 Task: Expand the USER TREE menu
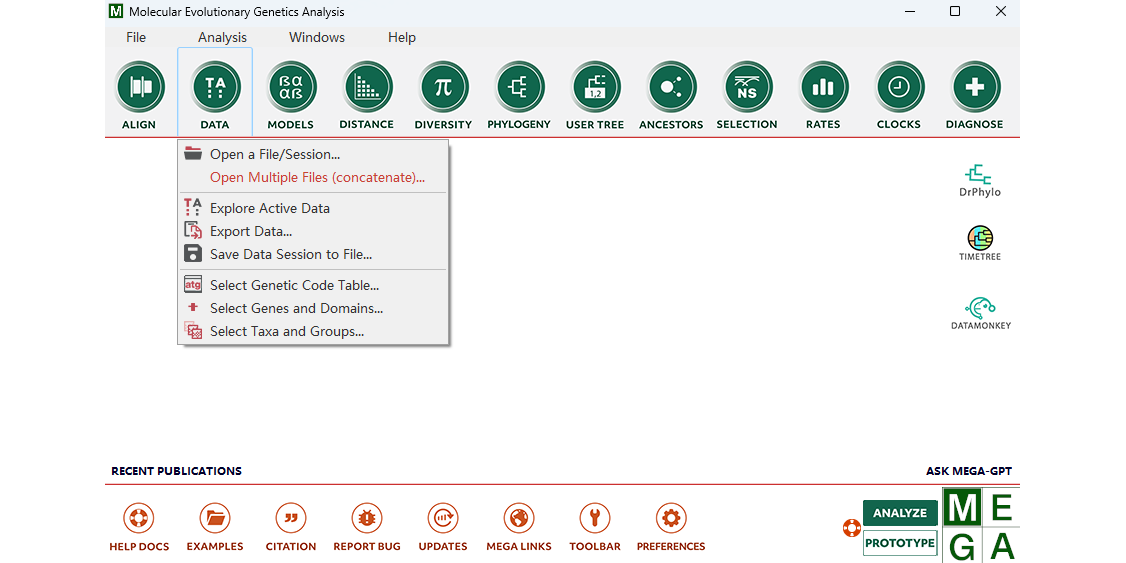[x=595, y=88]
